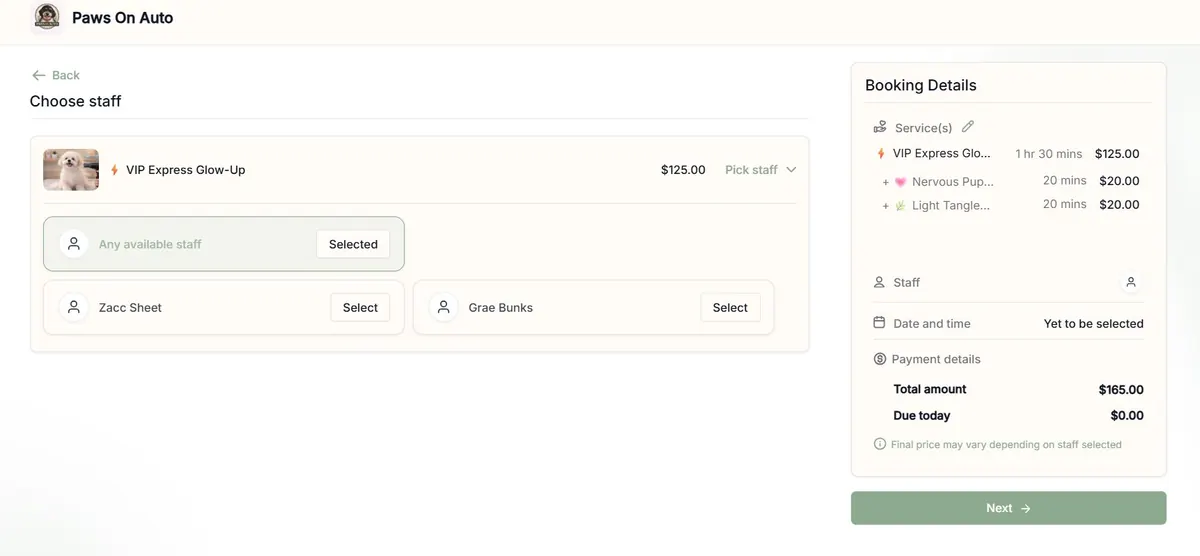Edit services with the pencil icon

click(967, 127)
